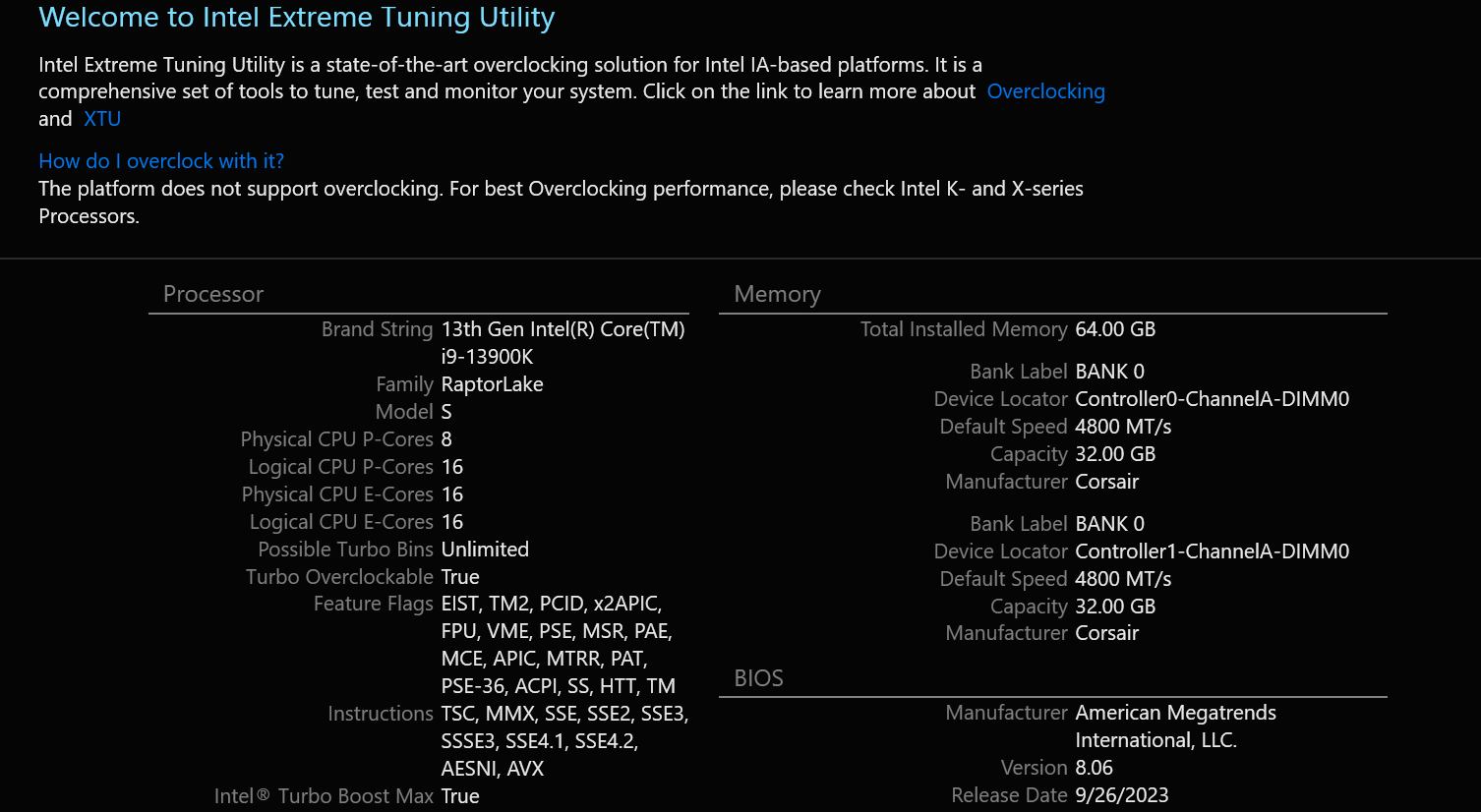Viewport: 1481px width, 812px height.
Task: Click the Total Installed Memory value '64.00 GB'
Action: click(x=1115, y=329)
